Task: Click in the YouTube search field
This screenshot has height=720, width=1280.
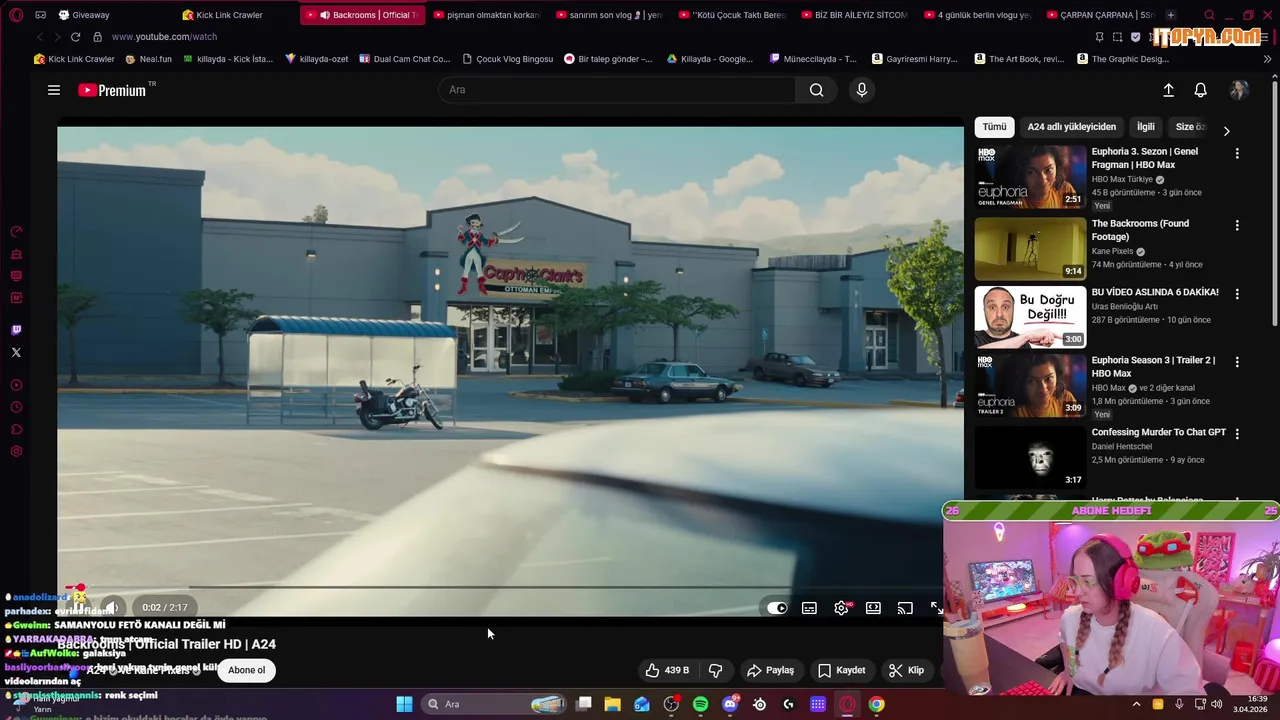Action: (x=617, y=90)
